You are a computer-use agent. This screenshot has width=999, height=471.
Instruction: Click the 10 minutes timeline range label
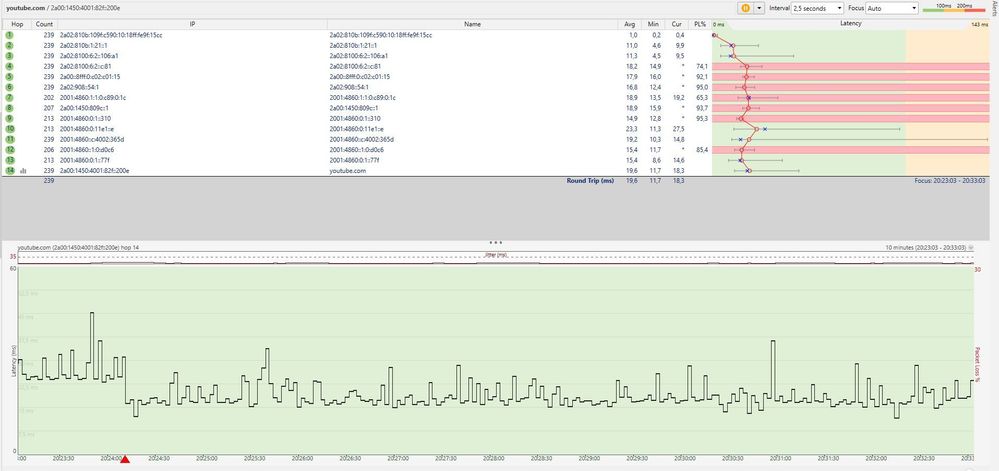click(926, 247)
